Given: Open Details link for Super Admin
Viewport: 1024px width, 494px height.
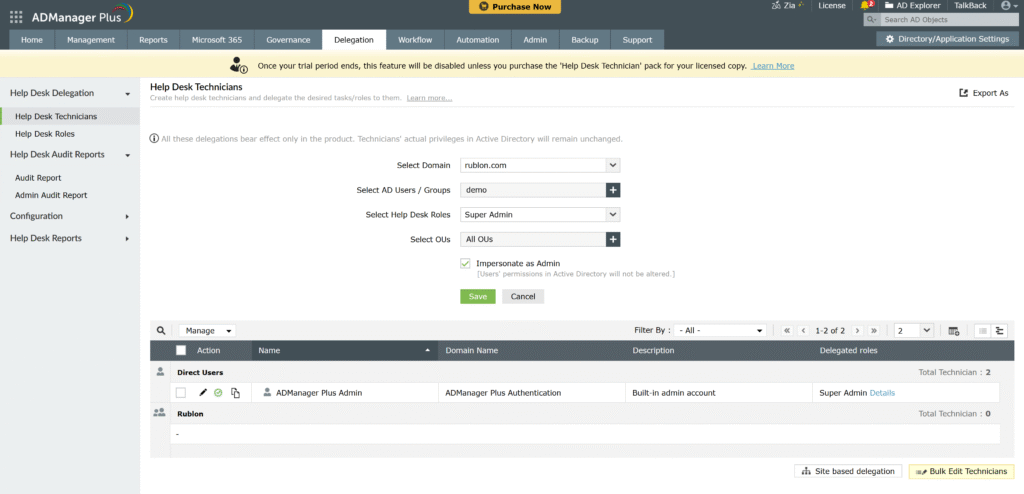Looking at the screenshot, I should (x=882, y=393).
